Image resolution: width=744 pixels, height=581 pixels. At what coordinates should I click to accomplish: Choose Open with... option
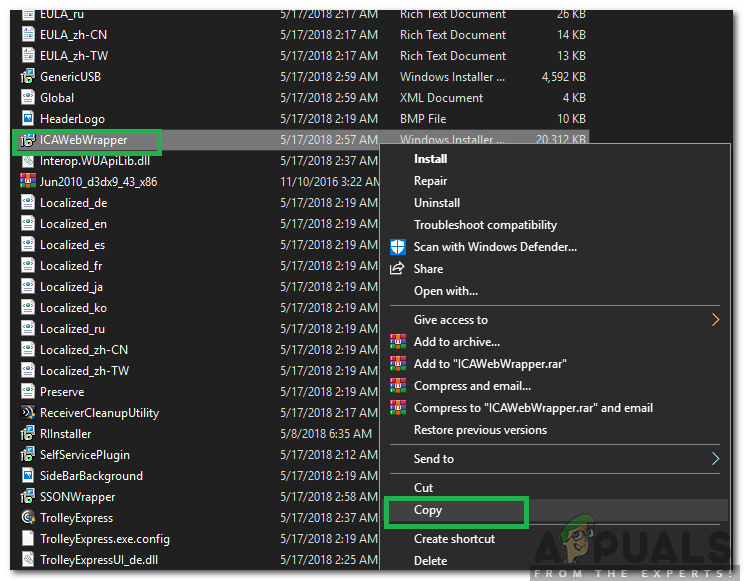[x=446, y=291]
